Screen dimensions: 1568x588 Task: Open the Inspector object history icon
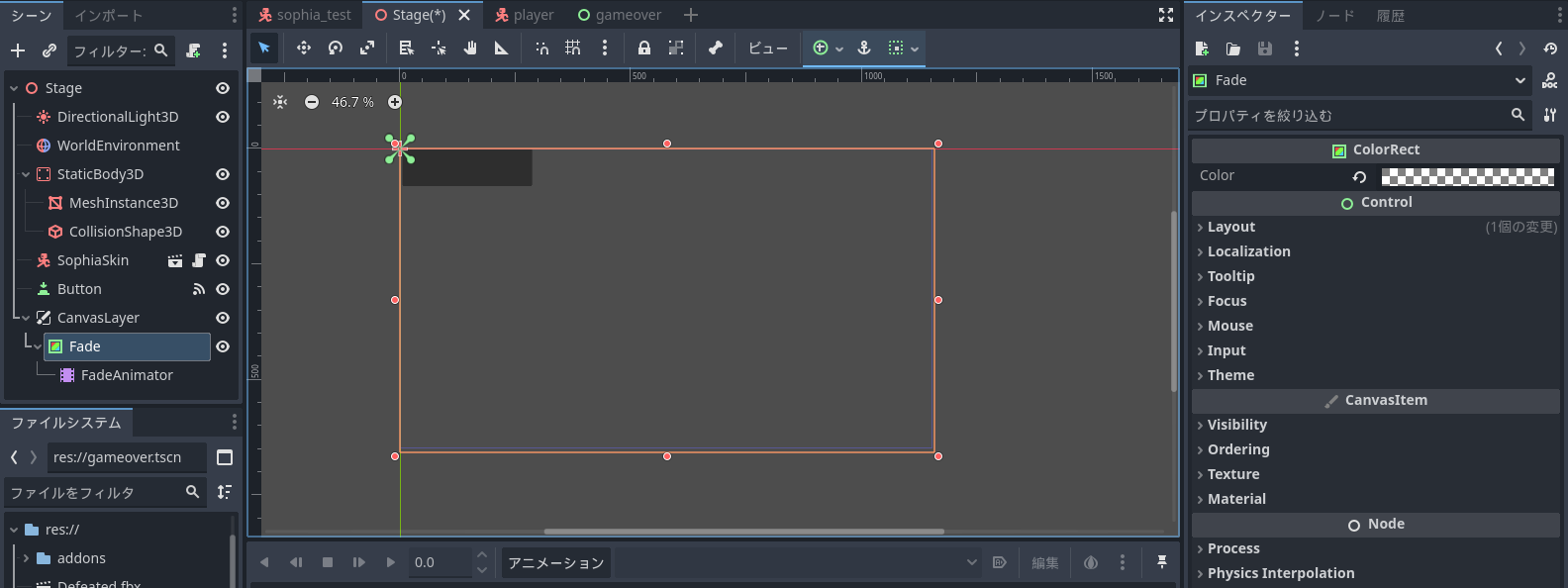tap(1550, 49)
